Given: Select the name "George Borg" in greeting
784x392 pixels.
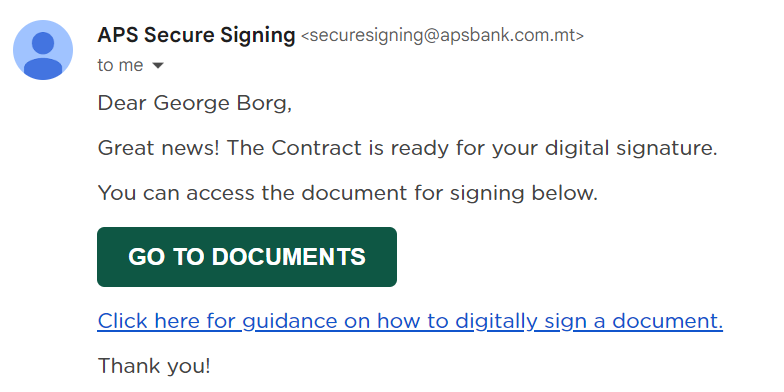Looking at the screenshot, I should 220,104.
